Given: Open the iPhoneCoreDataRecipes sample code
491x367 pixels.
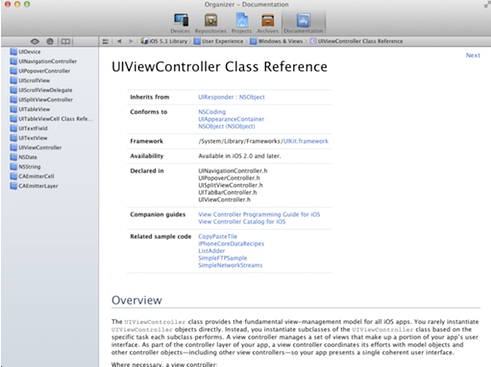Looking at the screenshot, I should (231, 244).
